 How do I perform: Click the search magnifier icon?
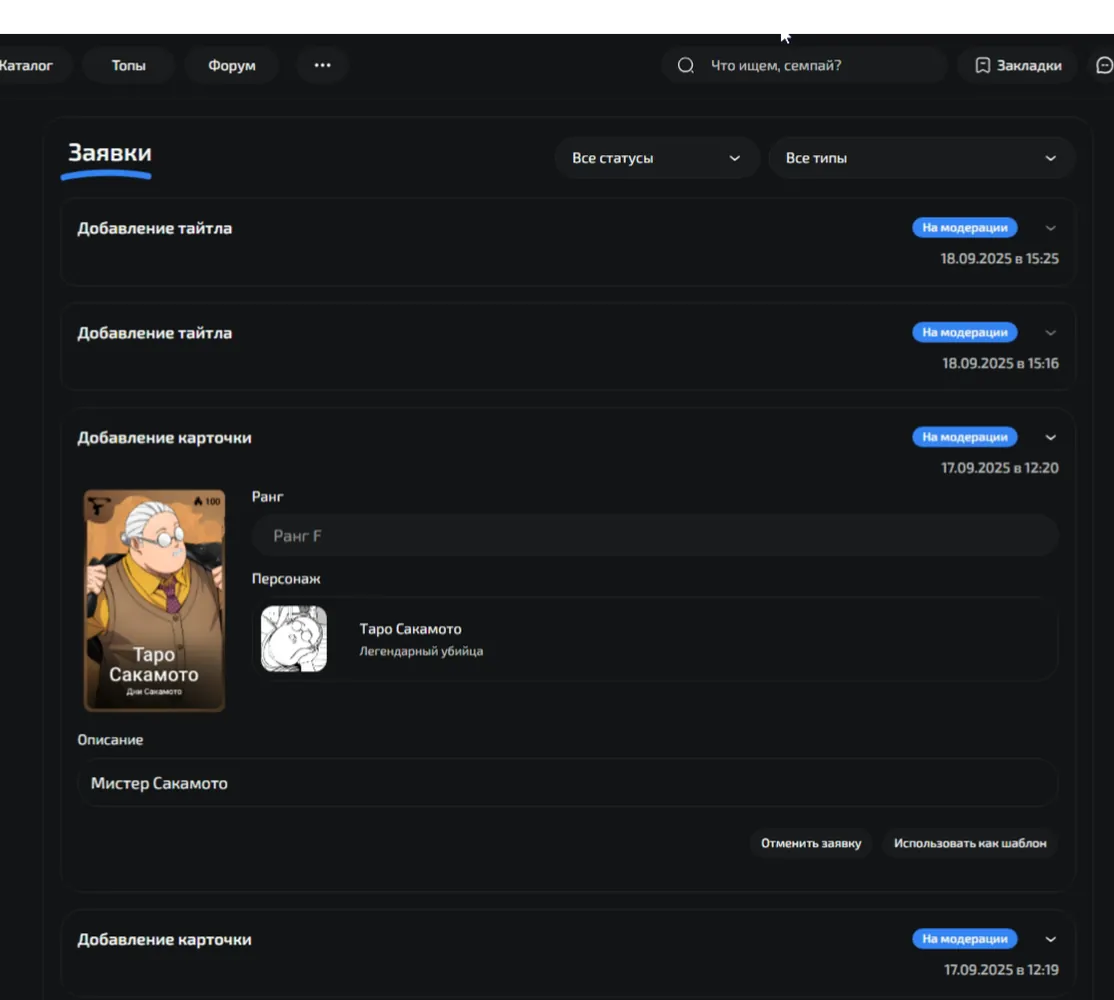[x=686, y=65]
